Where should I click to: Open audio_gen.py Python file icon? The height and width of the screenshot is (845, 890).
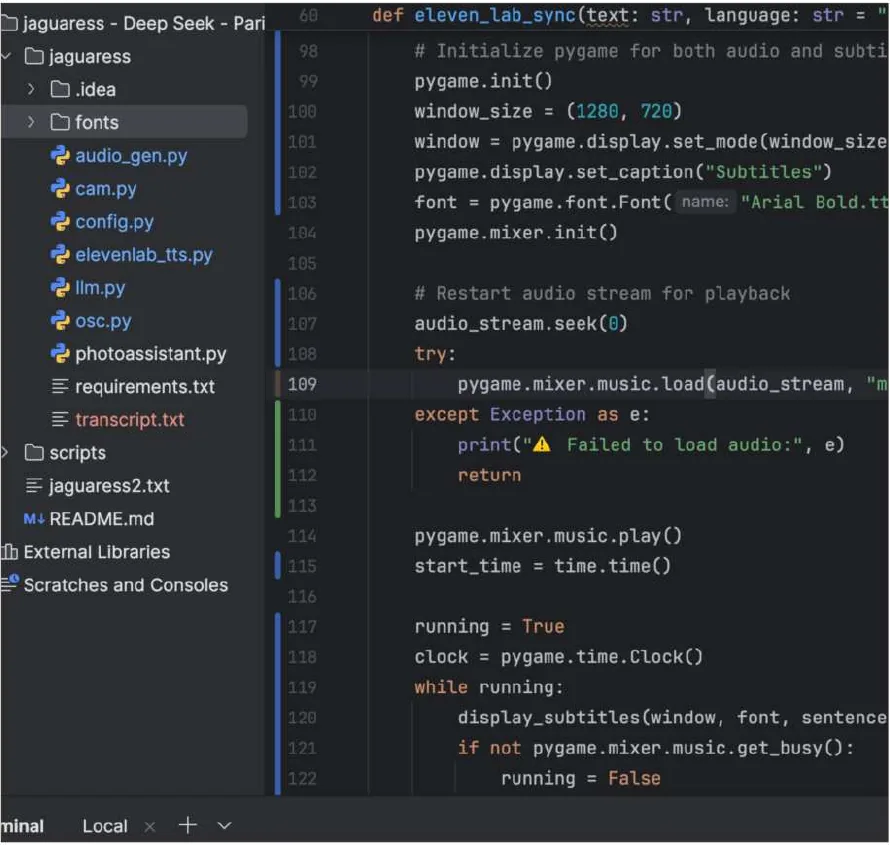click(x=60, y=155)
